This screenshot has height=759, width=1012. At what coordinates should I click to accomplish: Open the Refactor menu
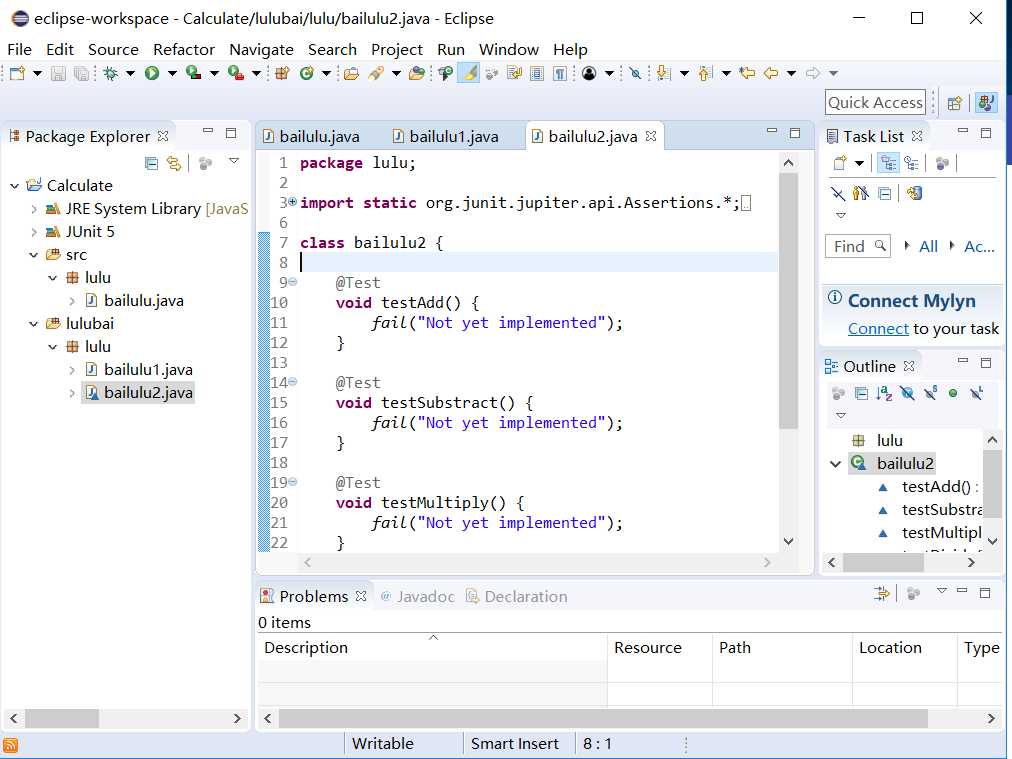[x=184, y=50]
